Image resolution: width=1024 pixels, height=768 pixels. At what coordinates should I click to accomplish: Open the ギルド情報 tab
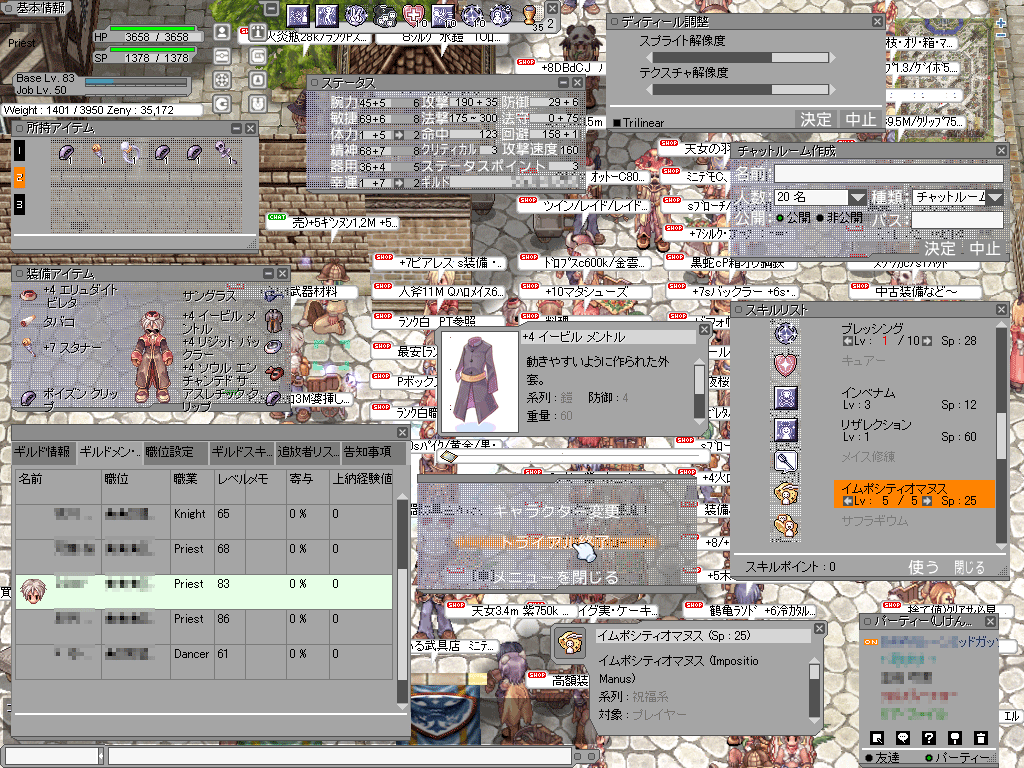42,452
